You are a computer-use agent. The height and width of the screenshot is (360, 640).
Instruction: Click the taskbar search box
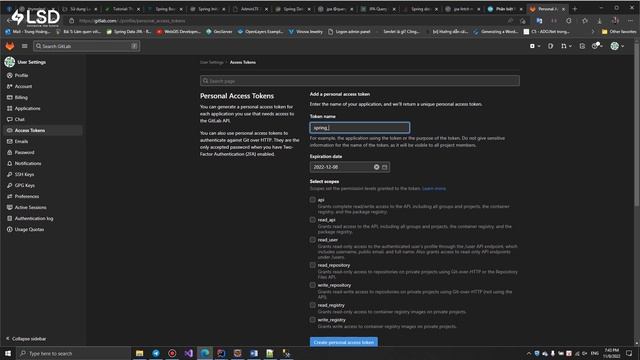[x=73, y=353]
